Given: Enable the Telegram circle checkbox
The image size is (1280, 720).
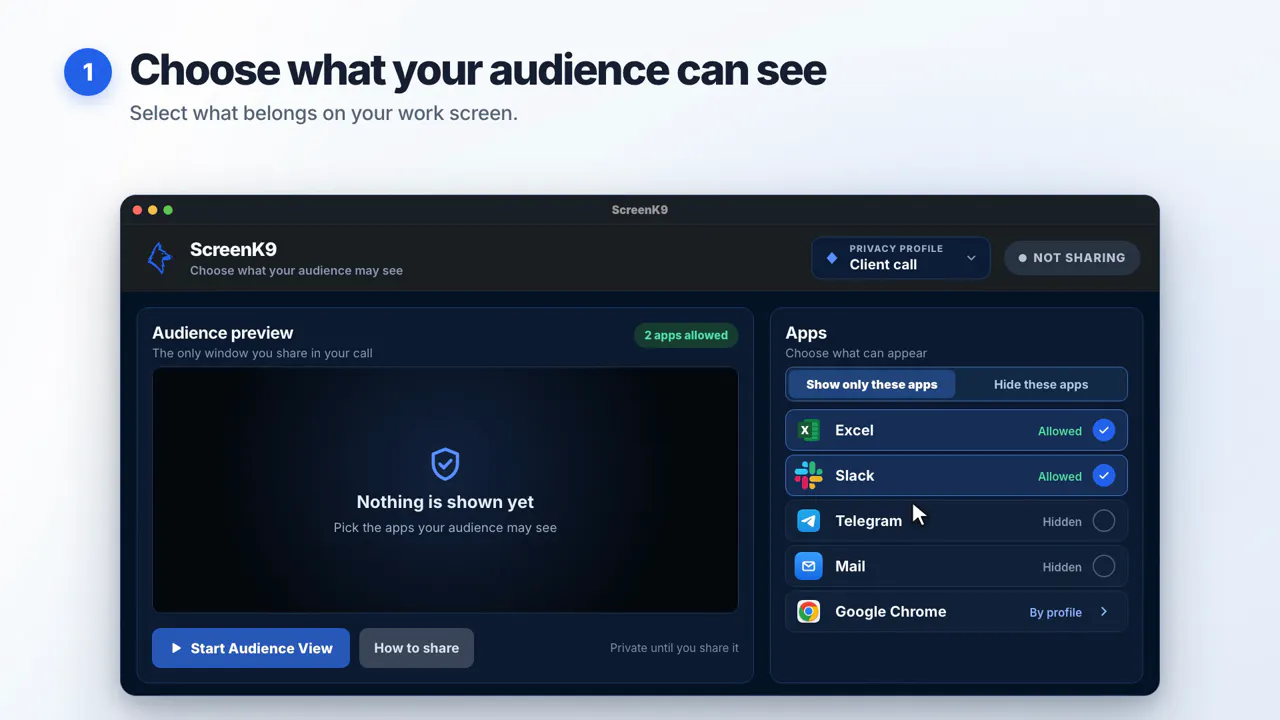Looking at the screenshot, I should (x=1104, y=521).
